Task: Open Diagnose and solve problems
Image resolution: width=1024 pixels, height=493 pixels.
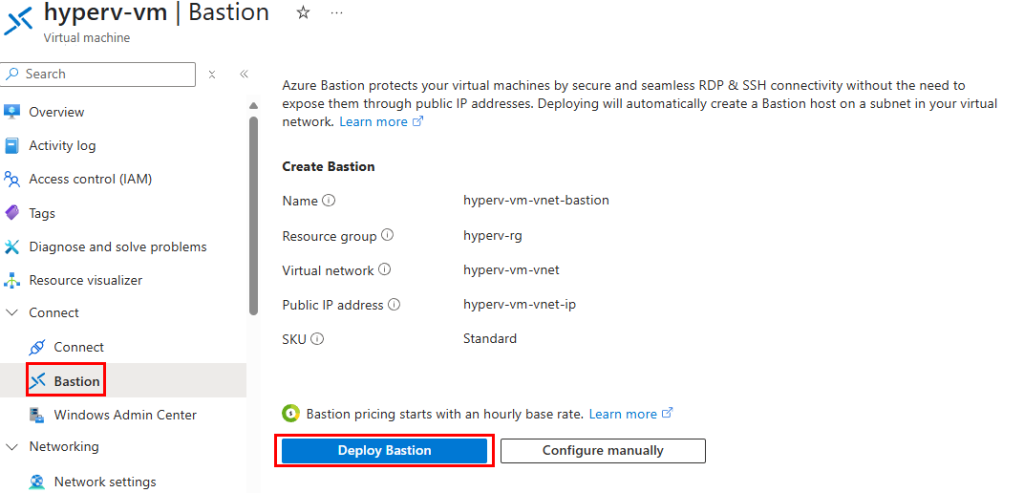Action: click(x=118, y=247)
